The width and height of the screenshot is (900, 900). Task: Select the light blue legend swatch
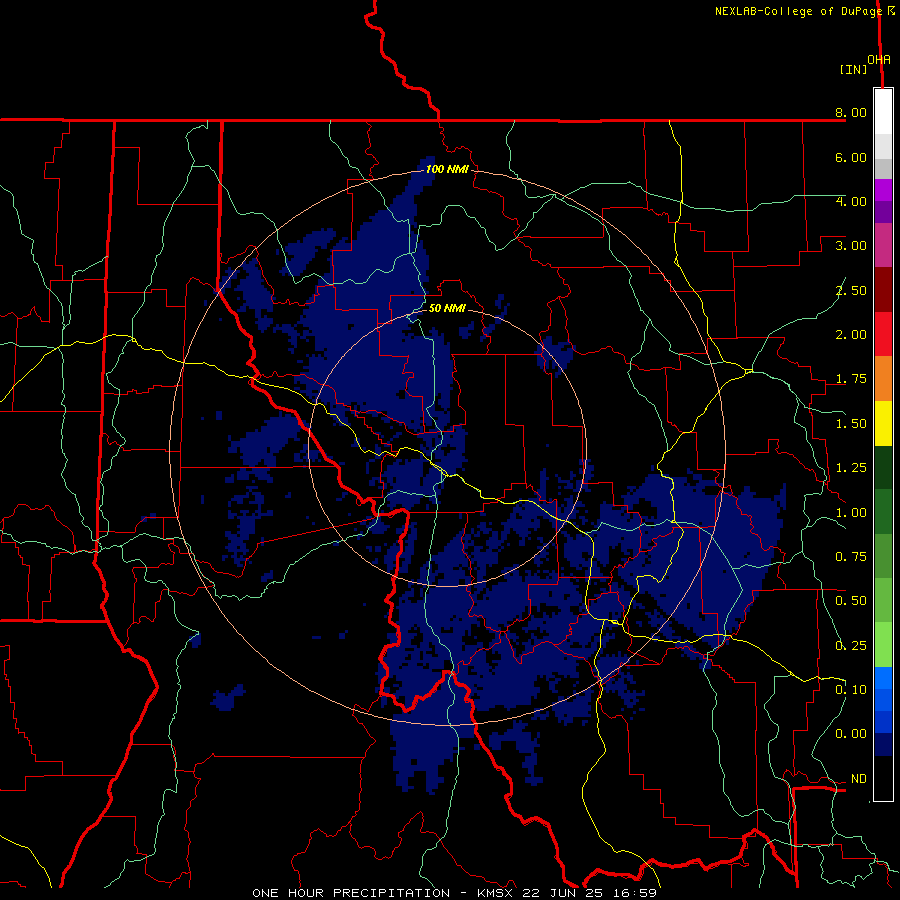[x=883, y=678]
